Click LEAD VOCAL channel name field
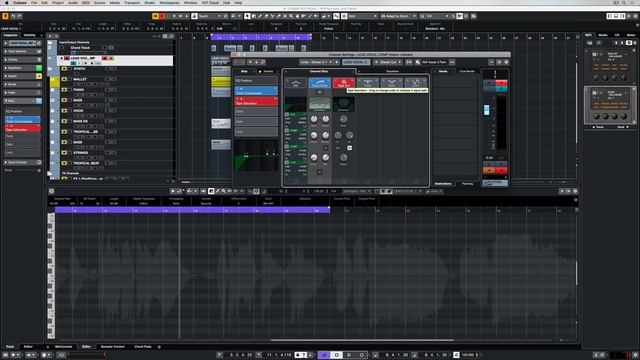The height and width of the screenshot is (360, 640). [x=356, y=62]
